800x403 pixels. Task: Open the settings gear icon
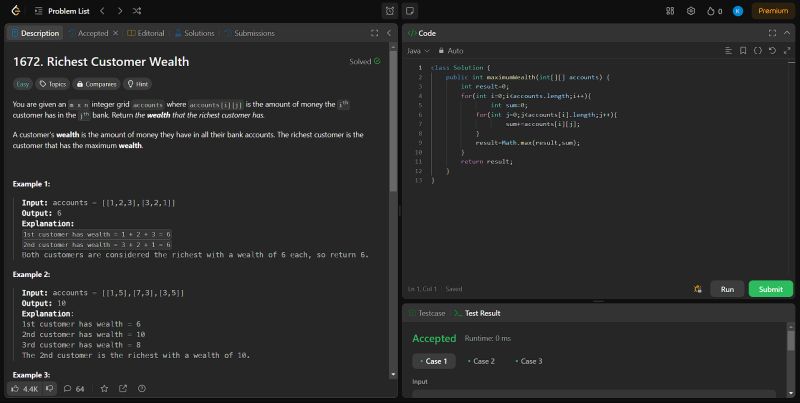(690, 11)
